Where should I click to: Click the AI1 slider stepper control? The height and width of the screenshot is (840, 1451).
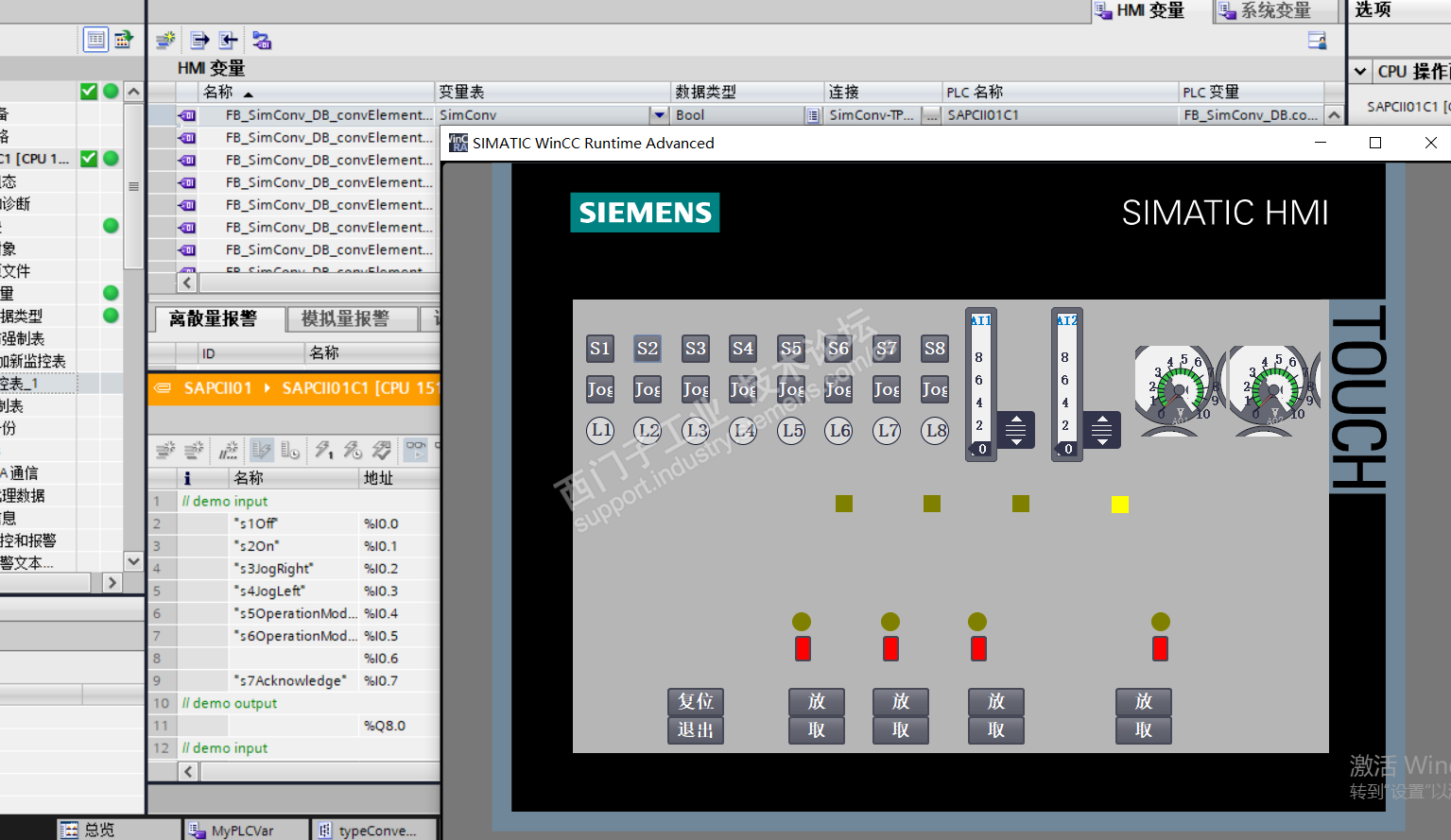point(1016,430)
